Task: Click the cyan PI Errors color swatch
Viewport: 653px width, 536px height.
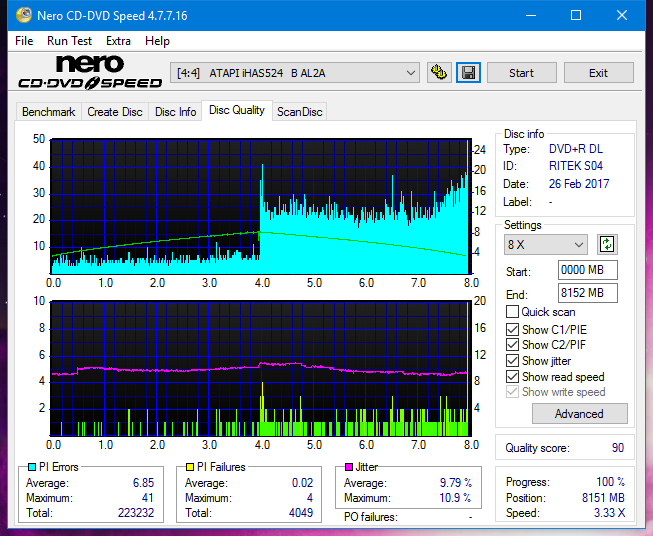Action: coord(32,467)
